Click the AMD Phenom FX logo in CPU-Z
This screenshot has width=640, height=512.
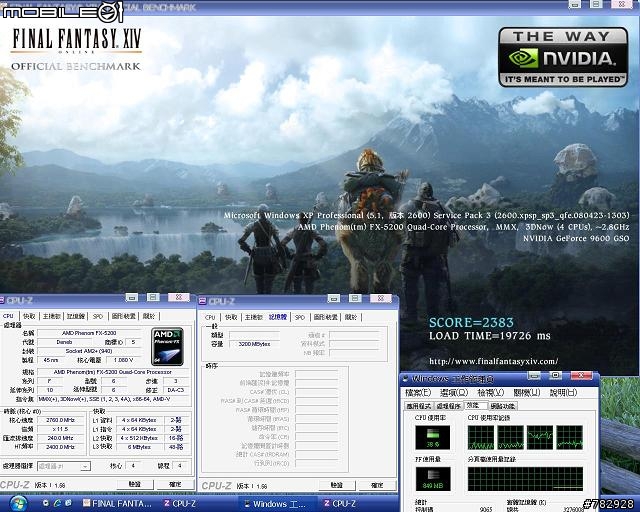[x=167, y=346]
